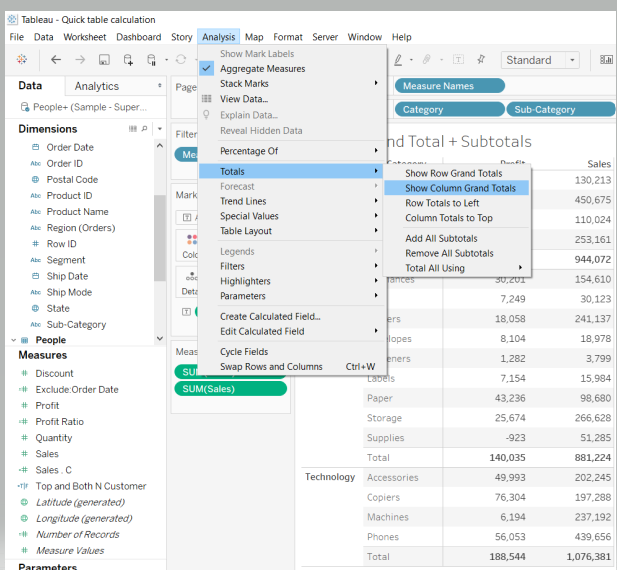The height and width of the screenshot is (570, 617).
Task: Click the Save icon in toolbar
Action: tap(103, 60)
